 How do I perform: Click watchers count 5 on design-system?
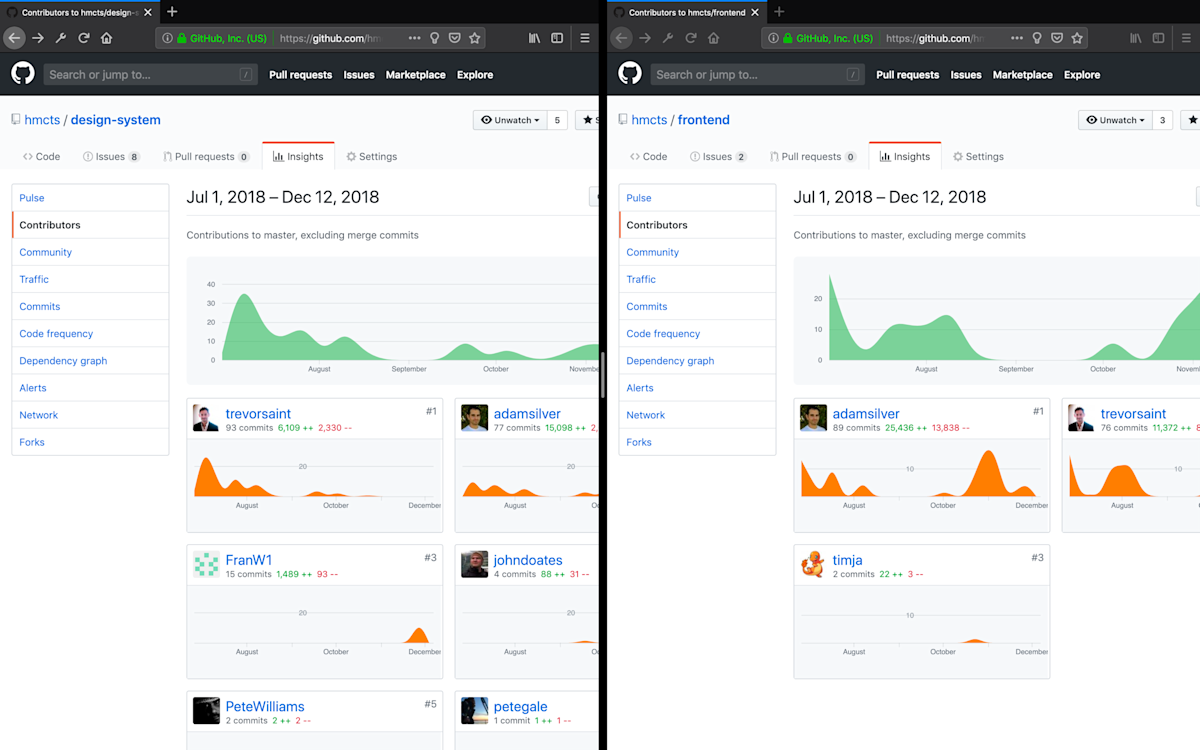558,120
